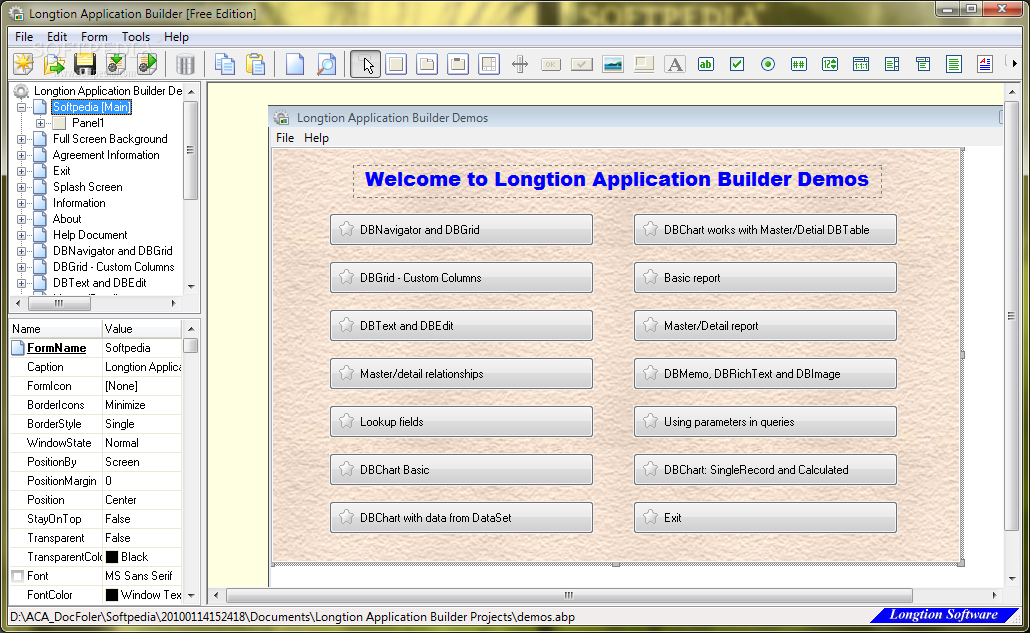Select the splitter cross tool
Screen dimensions: 1030x633
520,64
